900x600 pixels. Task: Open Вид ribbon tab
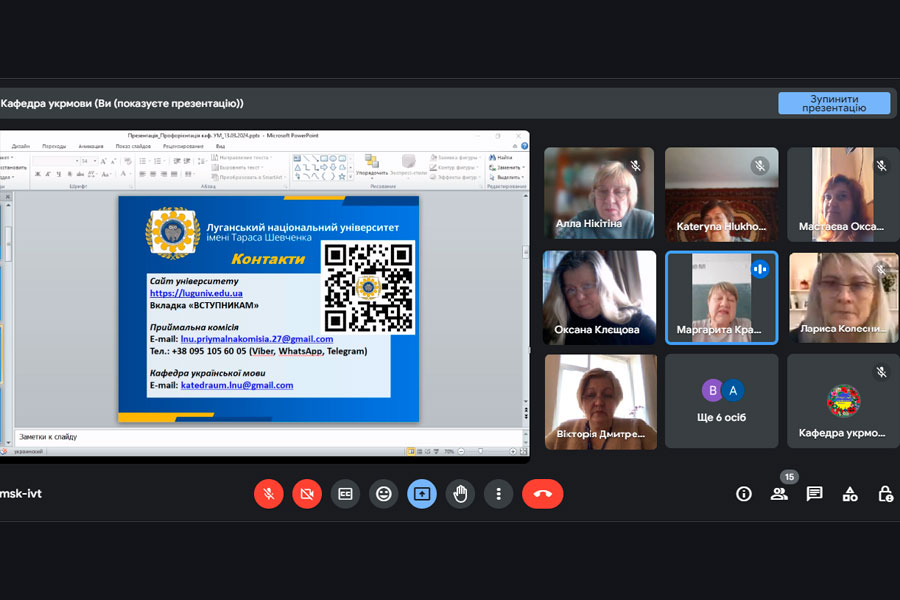pos(220,146)
